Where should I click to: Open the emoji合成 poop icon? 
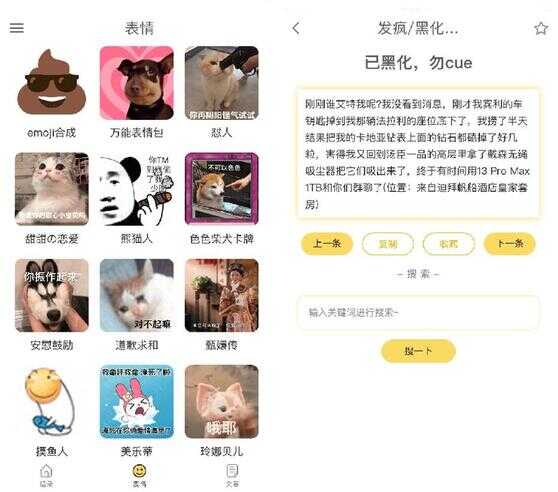[52, 83]
